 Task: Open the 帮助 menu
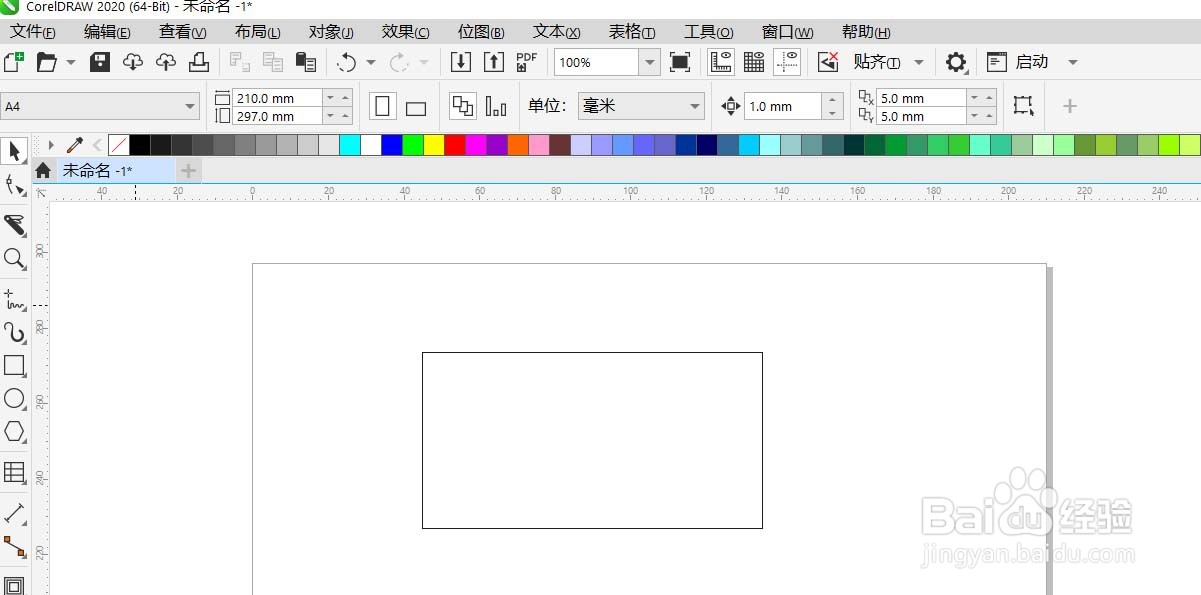pos(866,32)
